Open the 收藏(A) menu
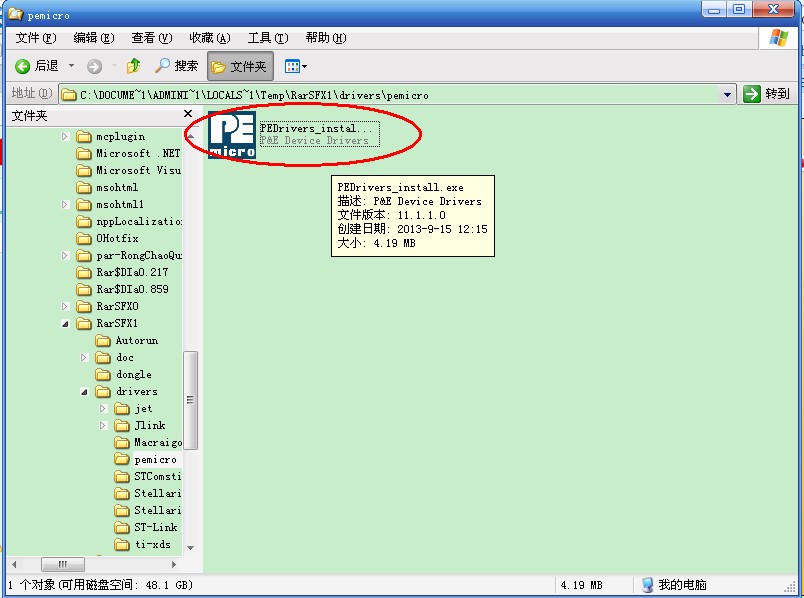 210,38
